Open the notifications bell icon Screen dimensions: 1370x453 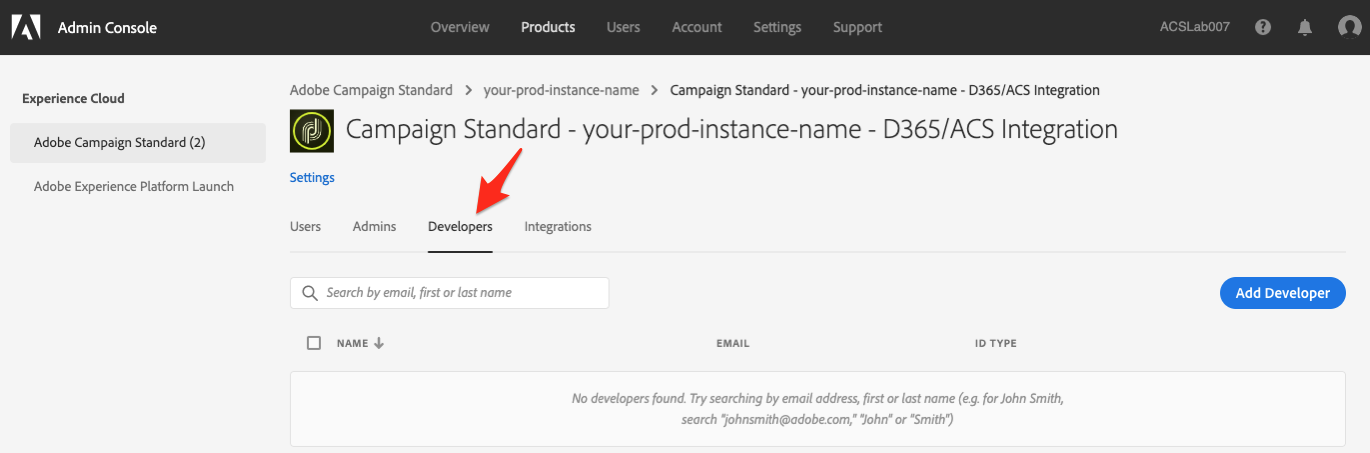point(1305,27)
